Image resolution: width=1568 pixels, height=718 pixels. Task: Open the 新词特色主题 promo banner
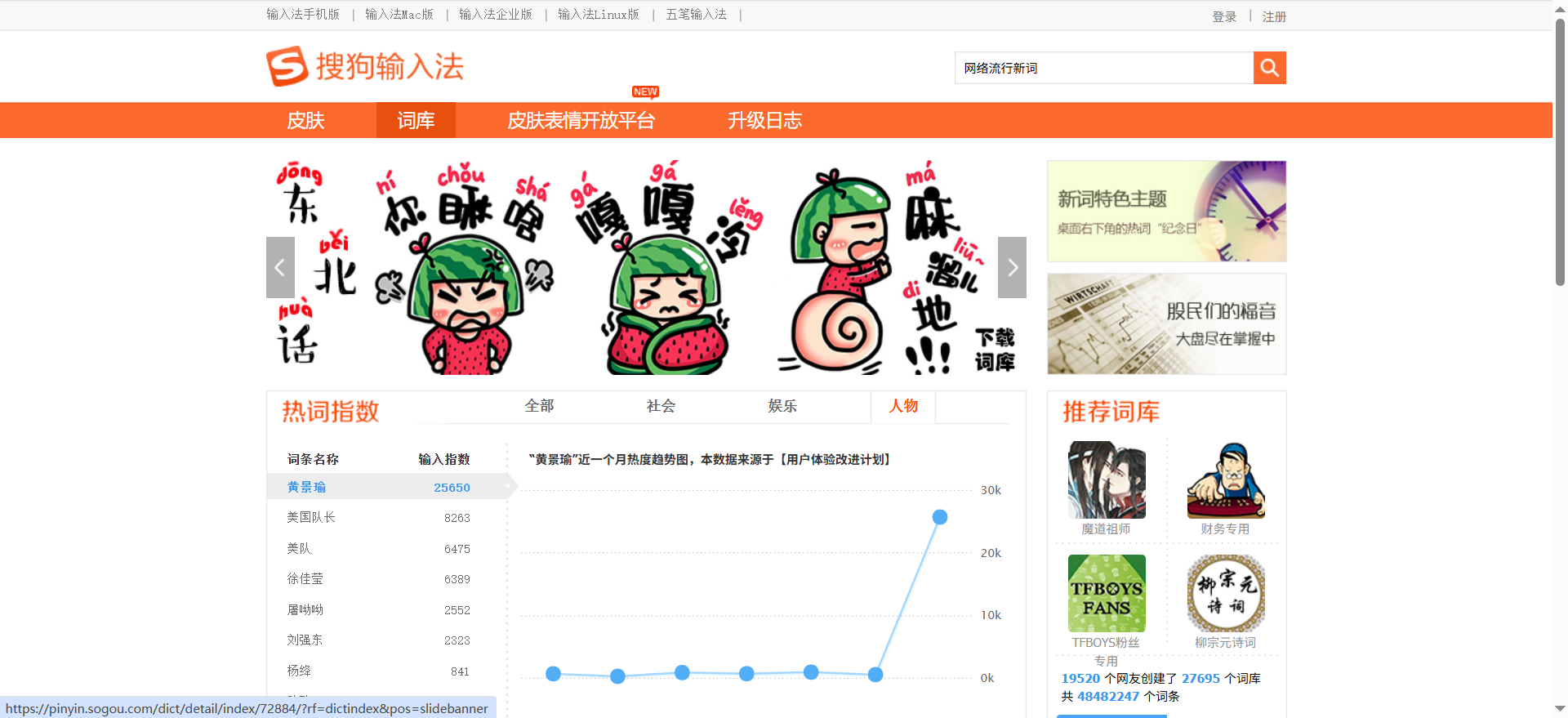pyautogui.click(x=1166, y=211)
